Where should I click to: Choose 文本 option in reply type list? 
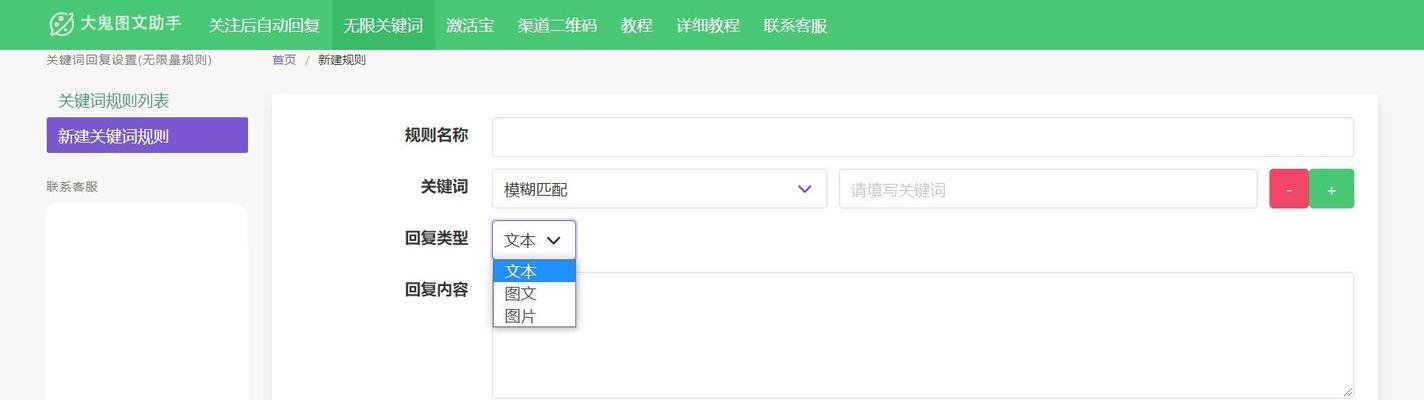click(534, 271)
